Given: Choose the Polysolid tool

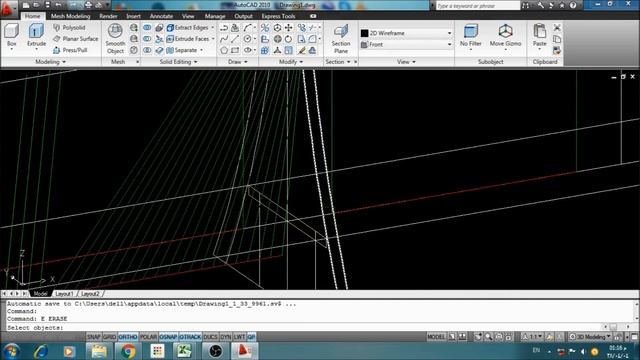Looking at the screenshot, I should click(69, 27).
